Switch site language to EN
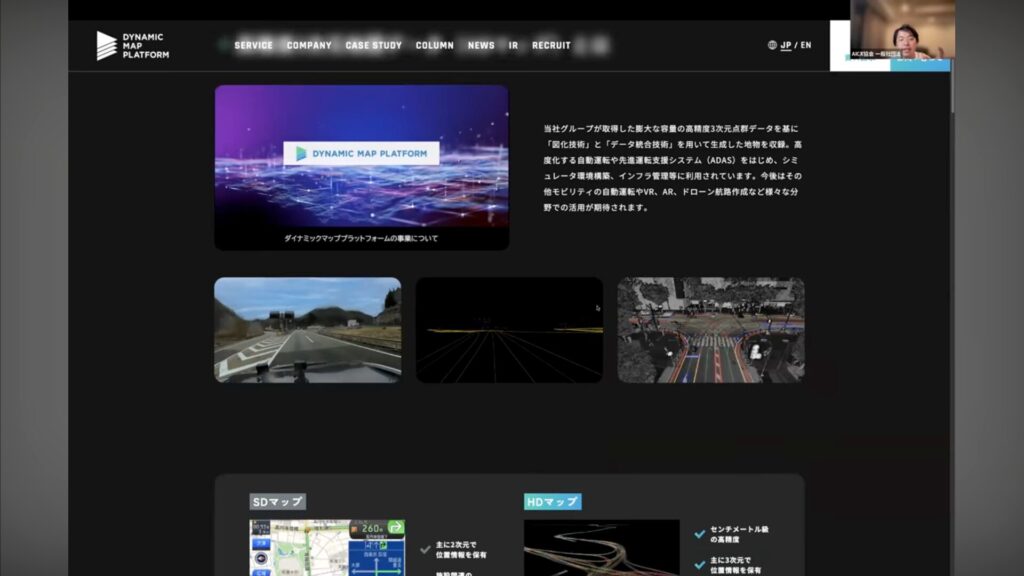 click(806, 45)
